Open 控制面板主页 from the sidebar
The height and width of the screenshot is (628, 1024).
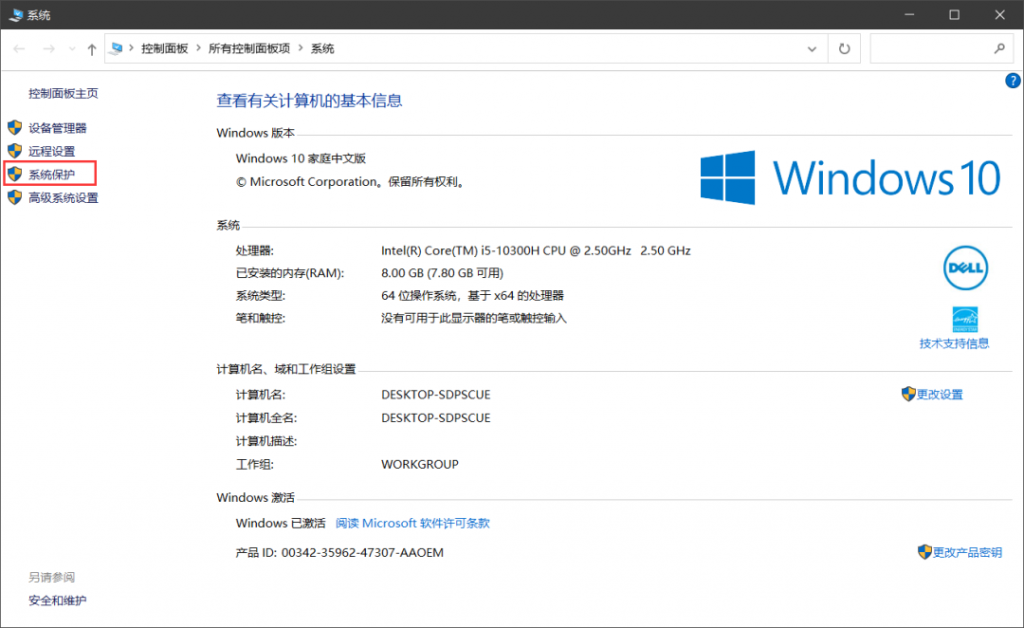63,93
